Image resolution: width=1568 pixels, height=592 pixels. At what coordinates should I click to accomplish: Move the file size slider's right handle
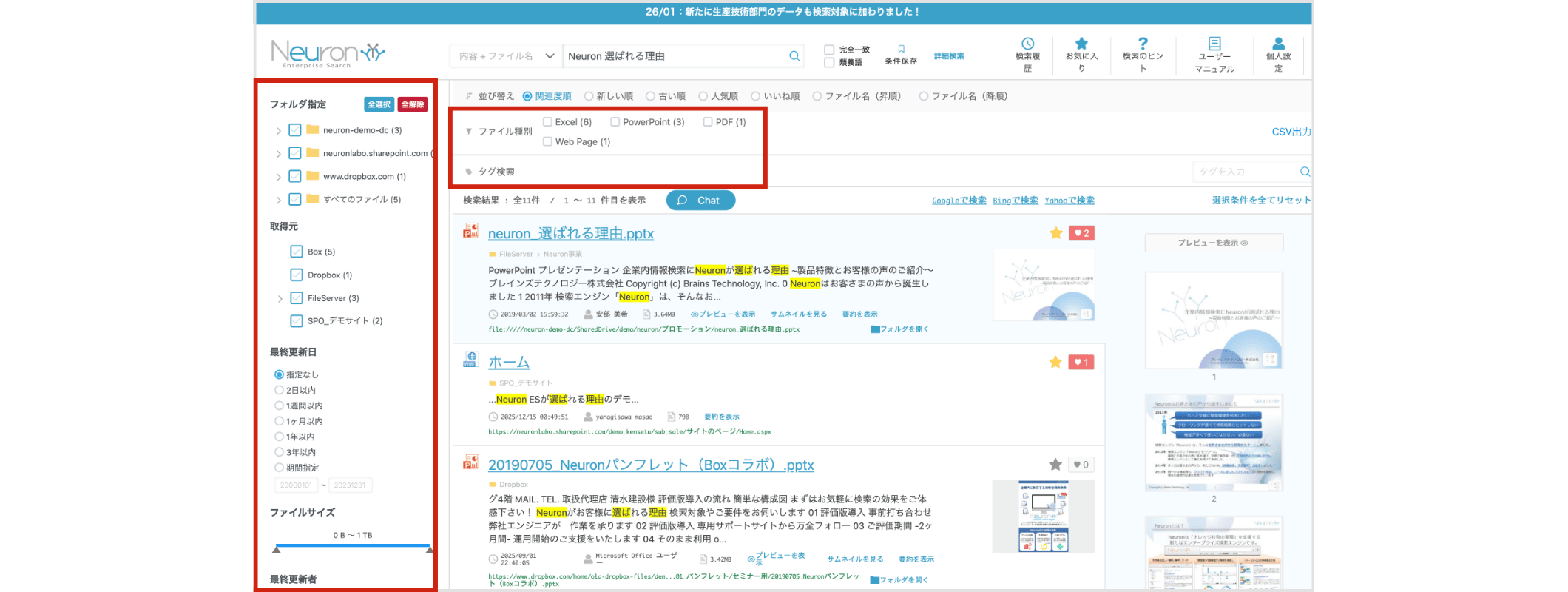[430, 549]
